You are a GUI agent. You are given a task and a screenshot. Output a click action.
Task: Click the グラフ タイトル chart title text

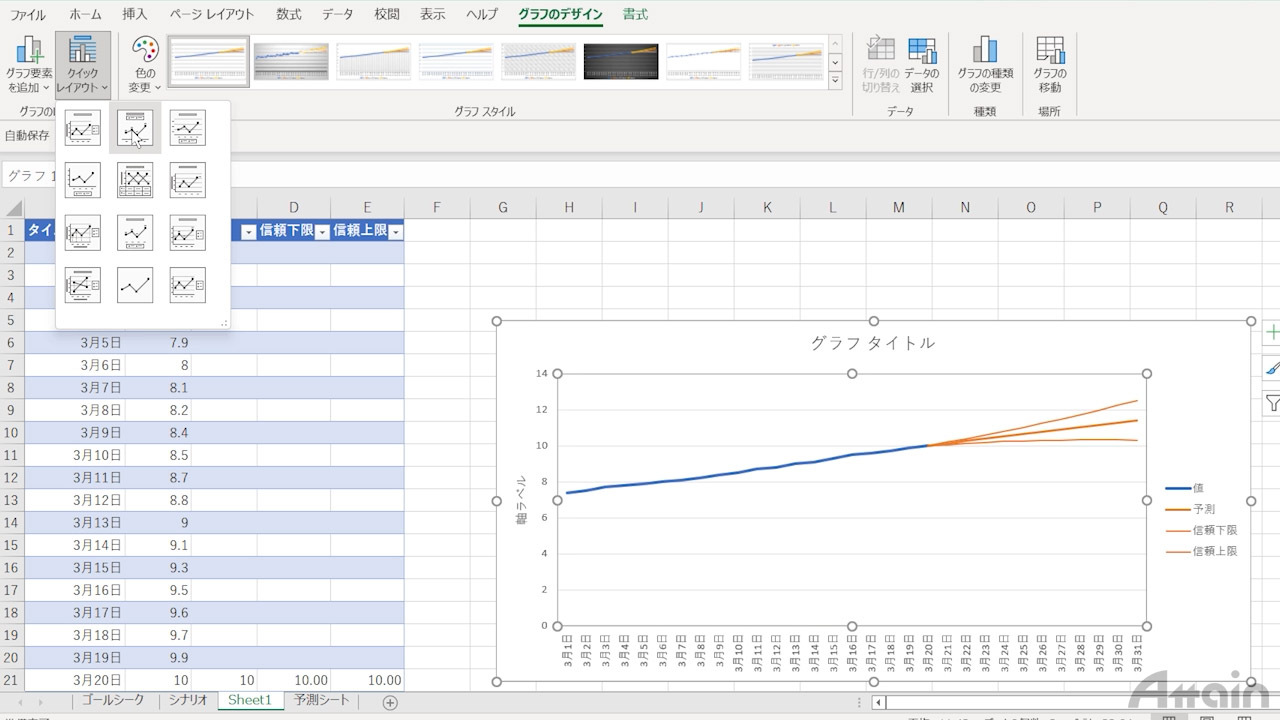872,343
